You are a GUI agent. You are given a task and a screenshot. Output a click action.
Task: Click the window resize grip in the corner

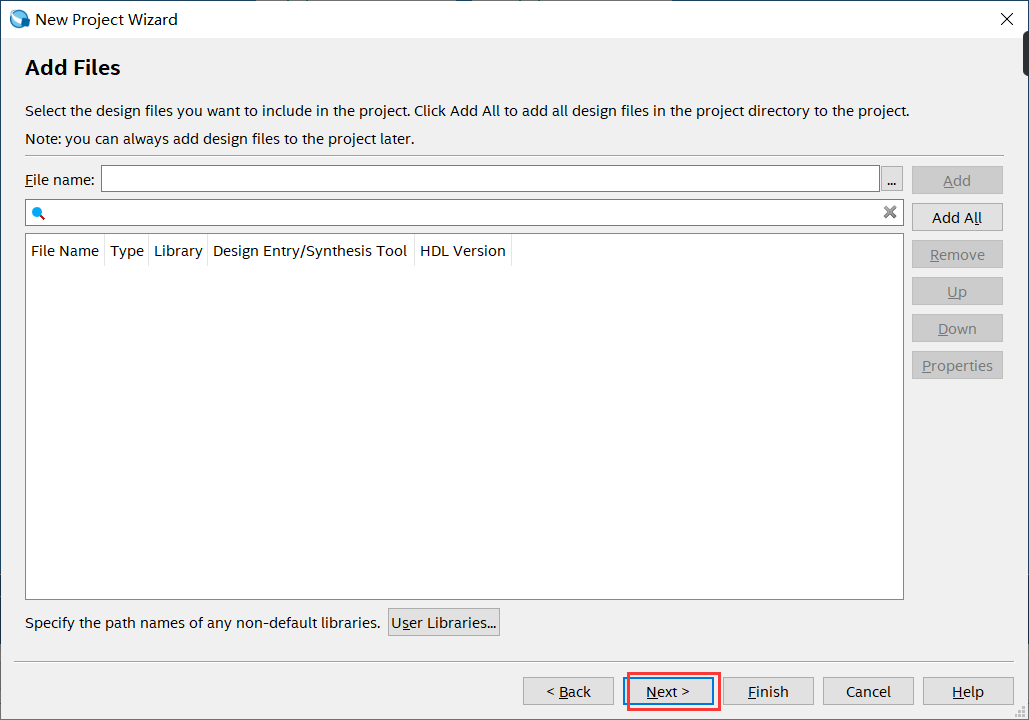[x=1020, y=712]
